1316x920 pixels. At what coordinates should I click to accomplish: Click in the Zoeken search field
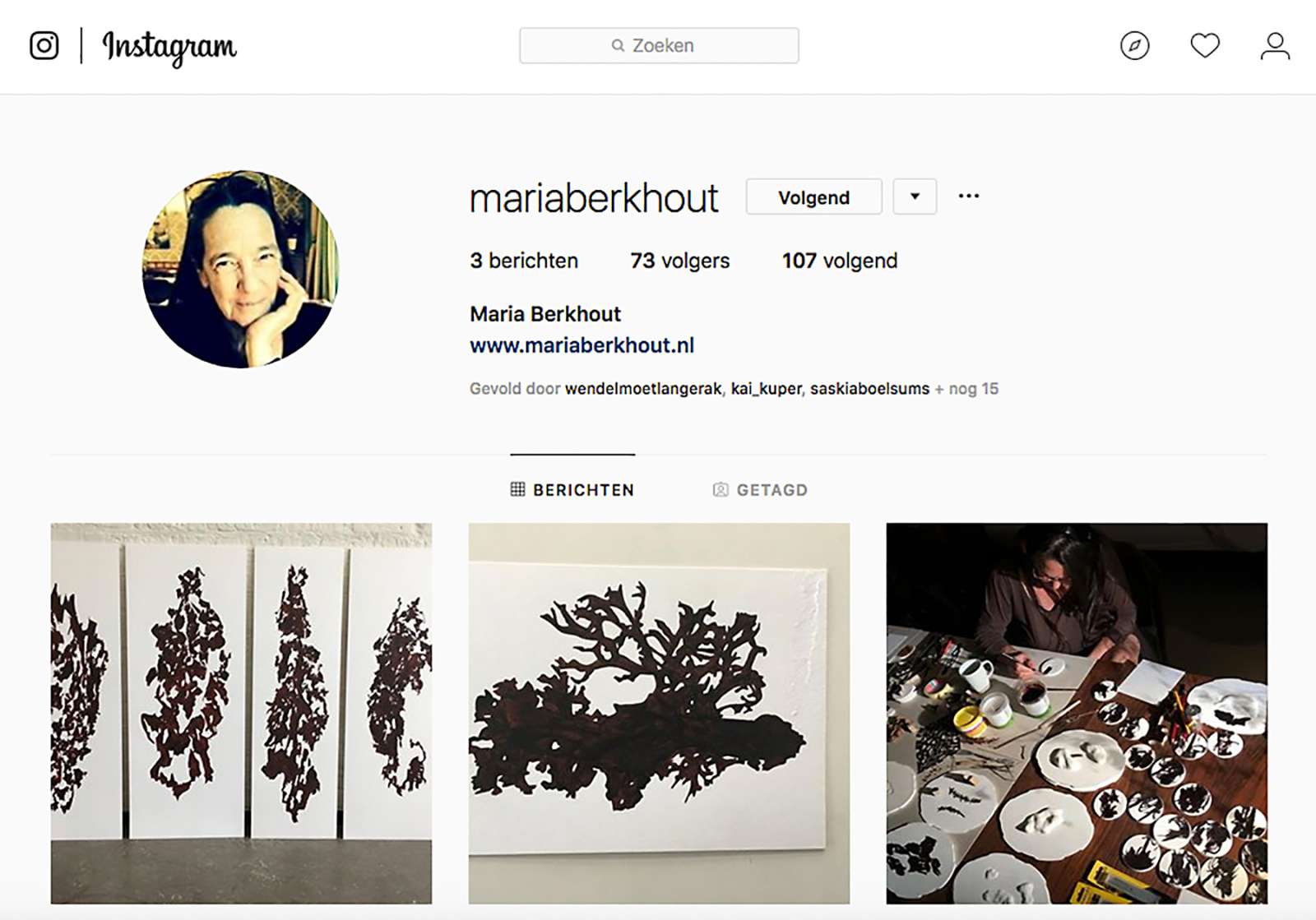click(659, 45)
